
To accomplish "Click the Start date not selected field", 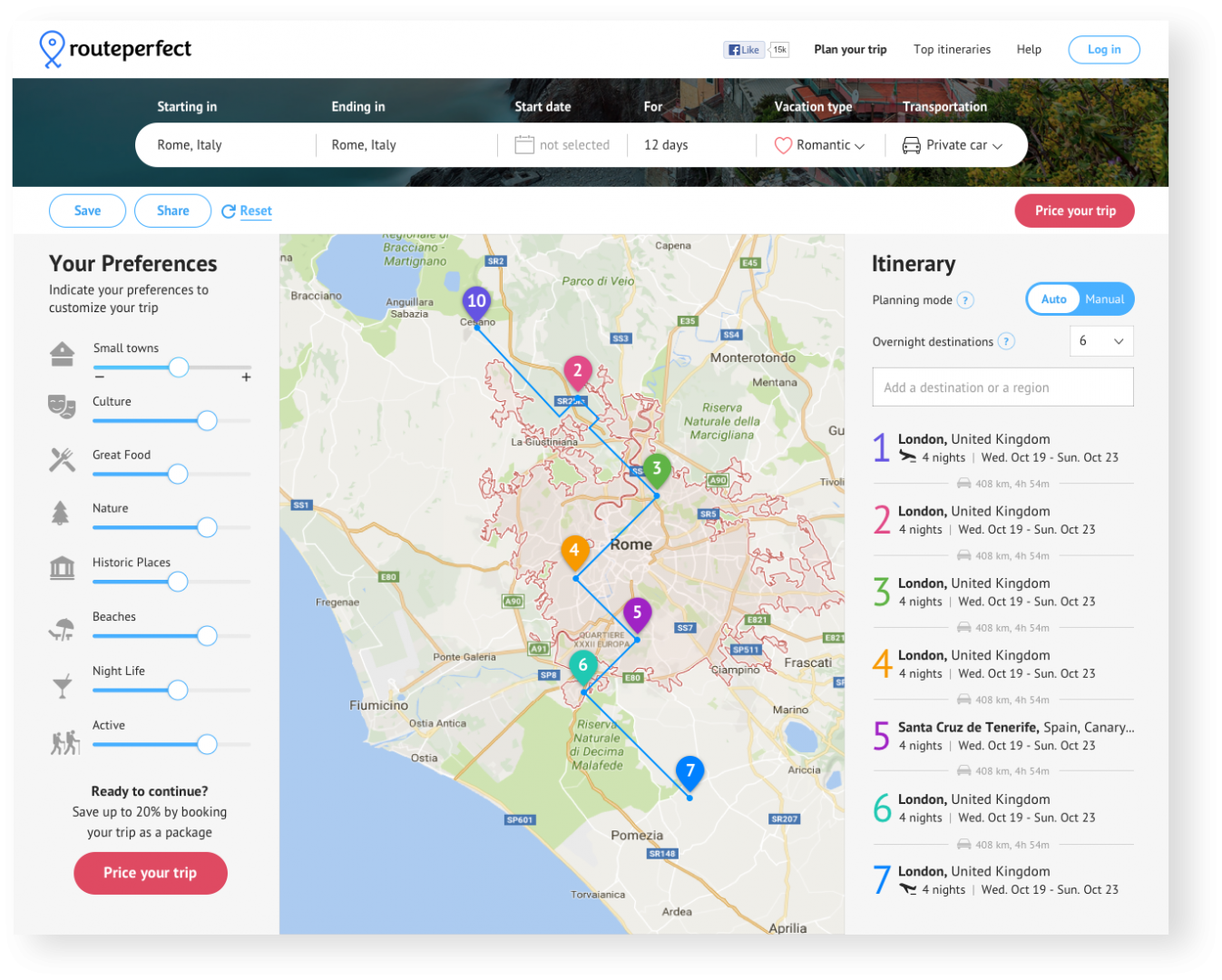I will coord(562,145).
